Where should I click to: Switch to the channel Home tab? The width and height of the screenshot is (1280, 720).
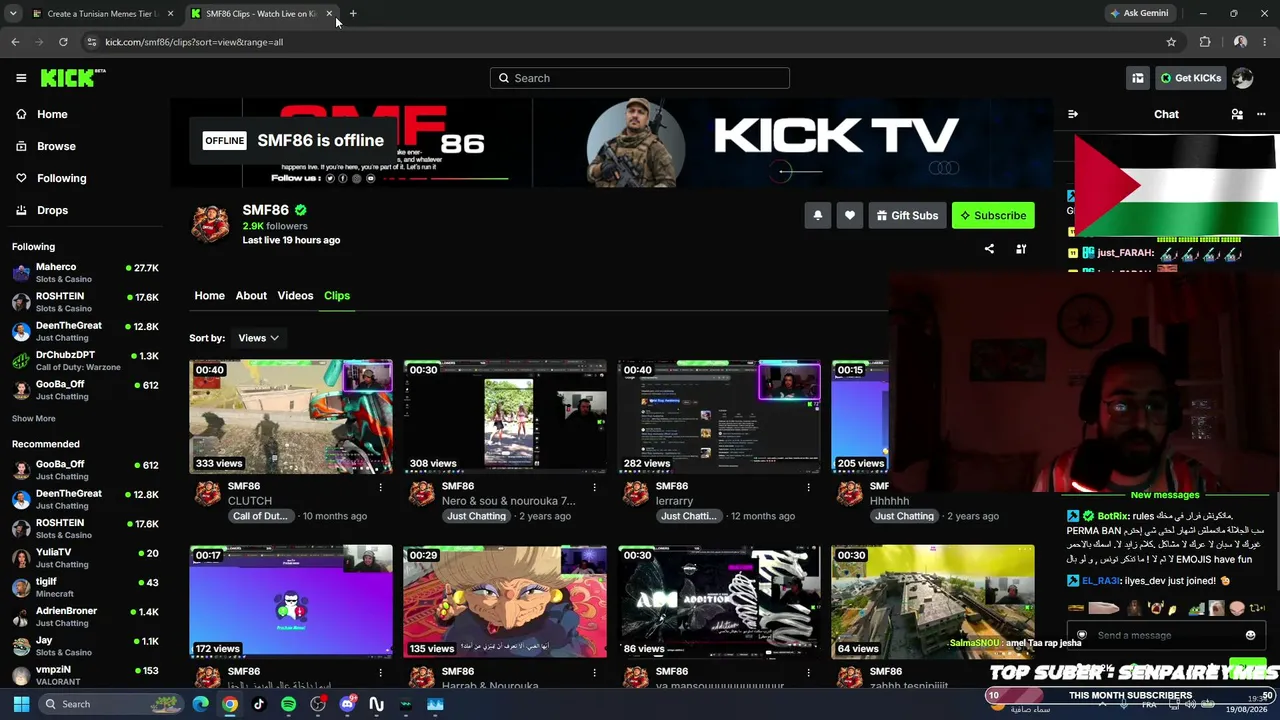pyautogui.click(x=209, y=296)
